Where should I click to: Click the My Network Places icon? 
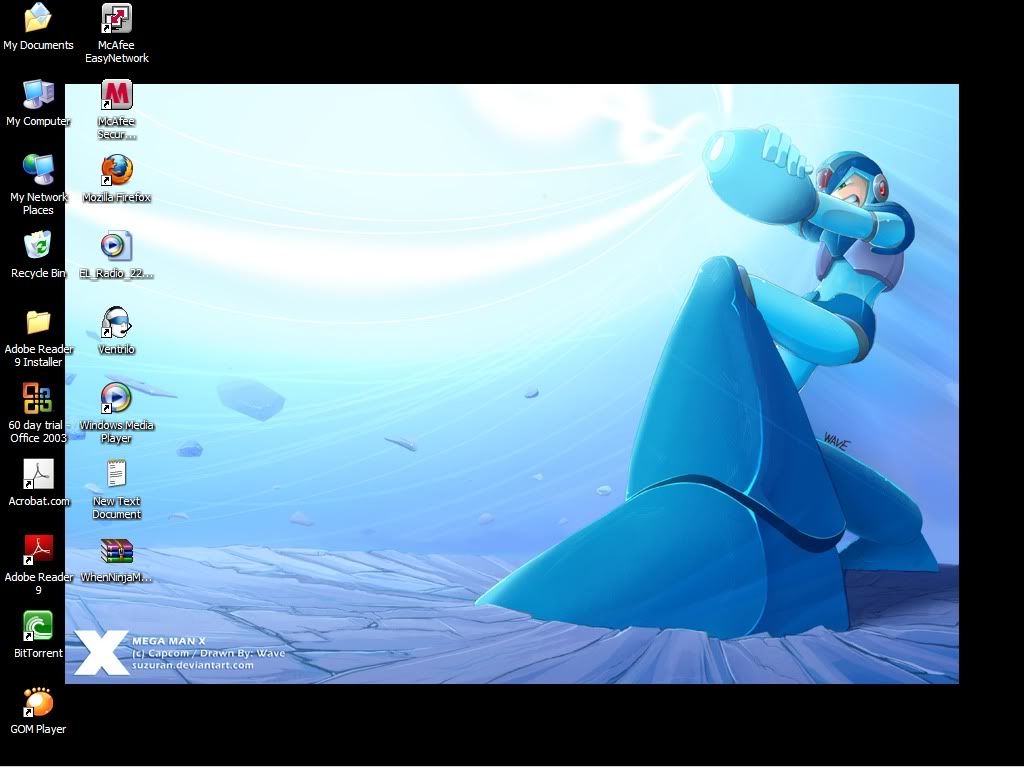point(38,170)
